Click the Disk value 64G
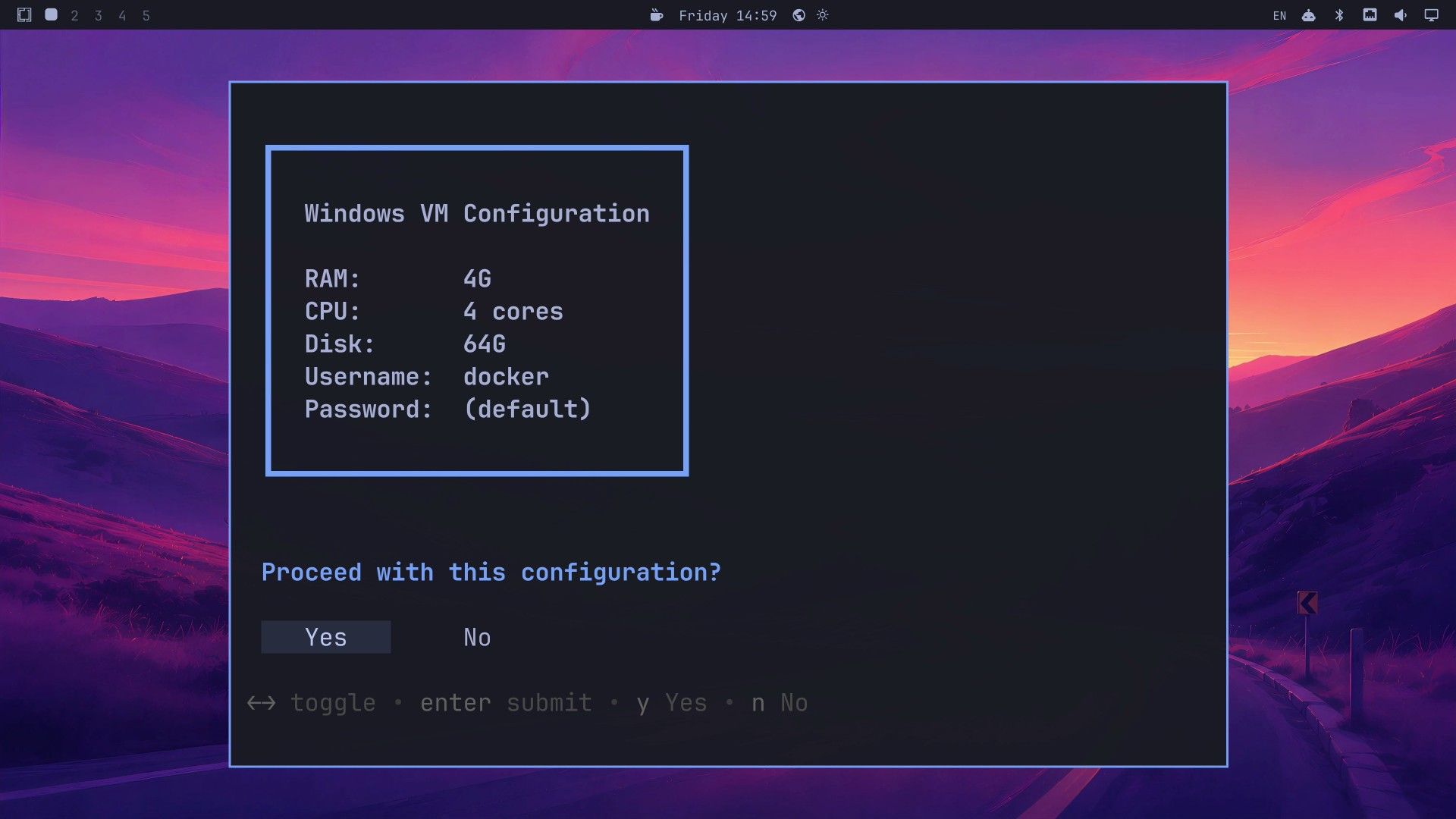Viewport: 1456px width, 819px height. pos(485,344)
